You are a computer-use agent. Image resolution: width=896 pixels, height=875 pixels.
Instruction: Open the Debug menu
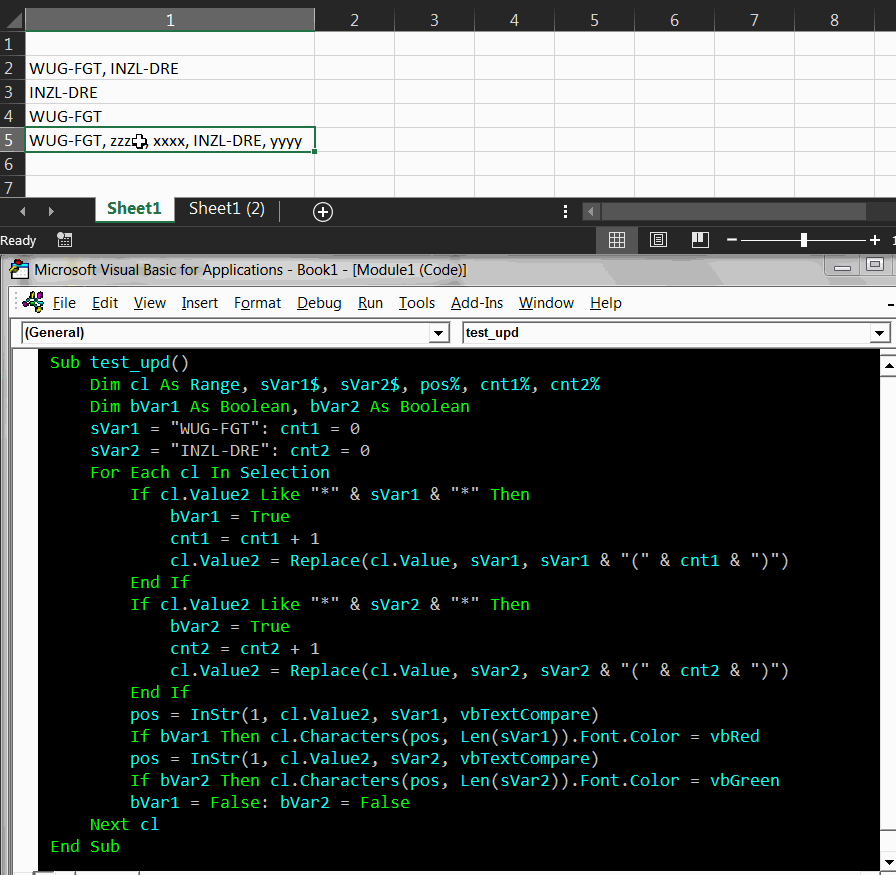(x=319, y=302)
